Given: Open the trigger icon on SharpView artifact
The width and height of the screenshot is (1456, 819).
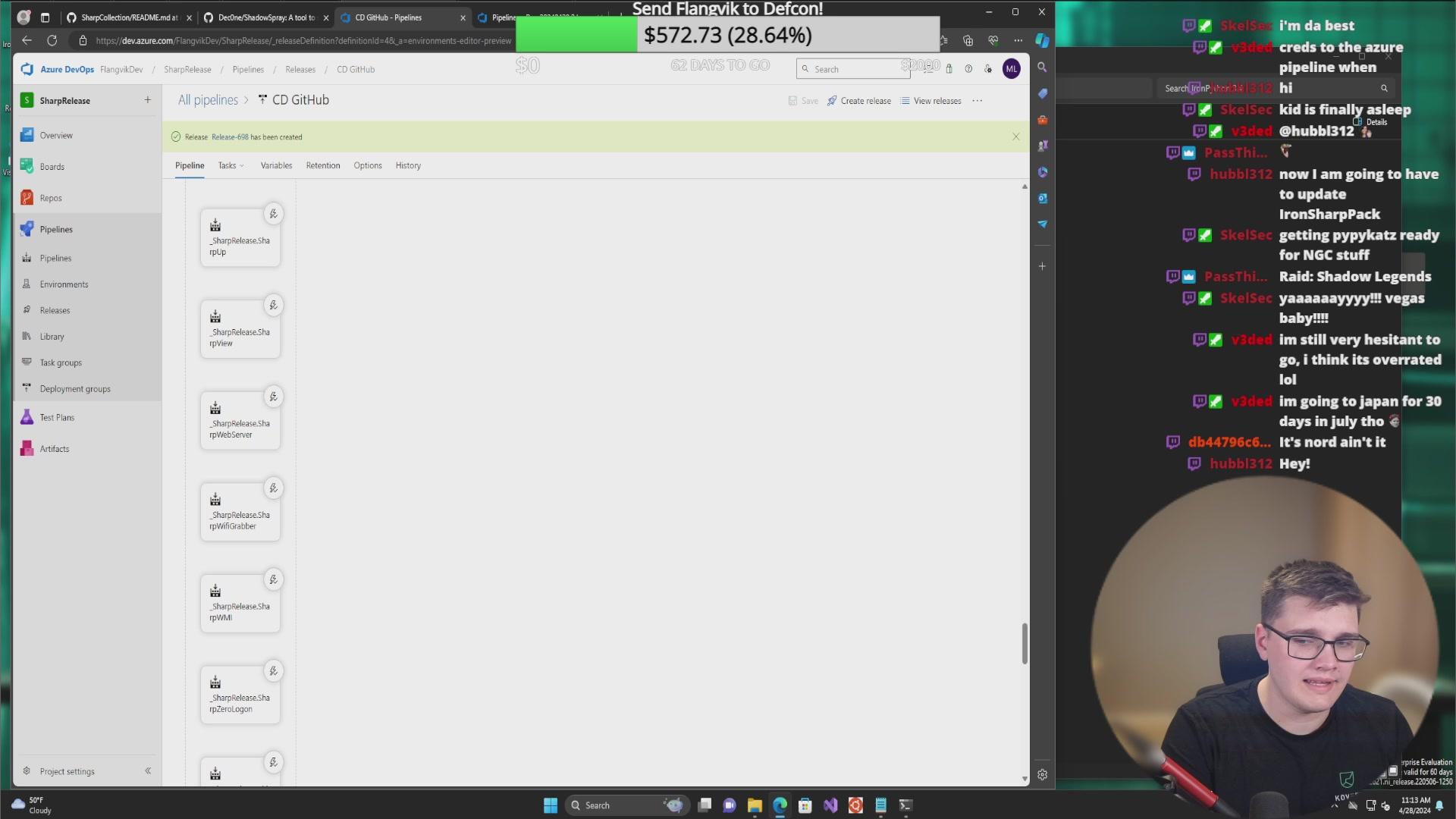Looking at the screenshot, I should [x=273, y=306].
